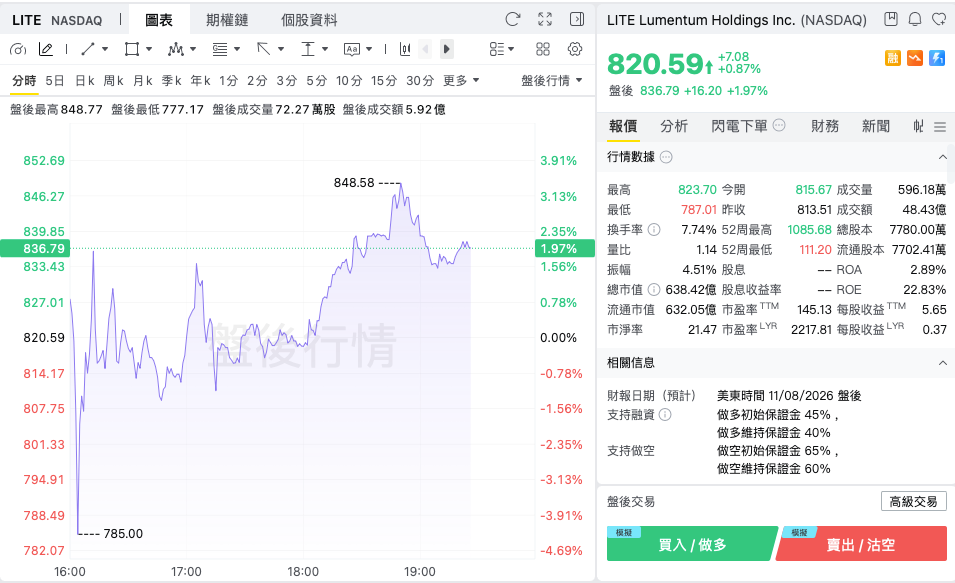Click the orange 融 margin badge
This screenshot has height=583, width=955.
[893, 58]
